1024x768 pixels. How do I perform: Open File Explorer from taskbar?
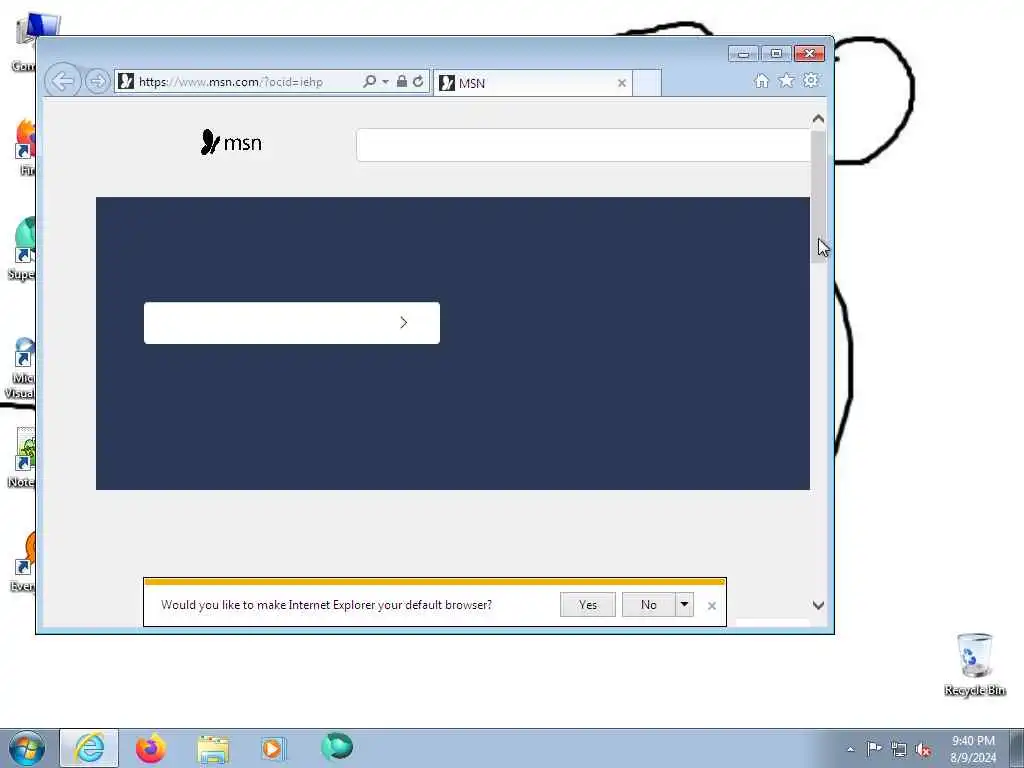pos(213,749)
